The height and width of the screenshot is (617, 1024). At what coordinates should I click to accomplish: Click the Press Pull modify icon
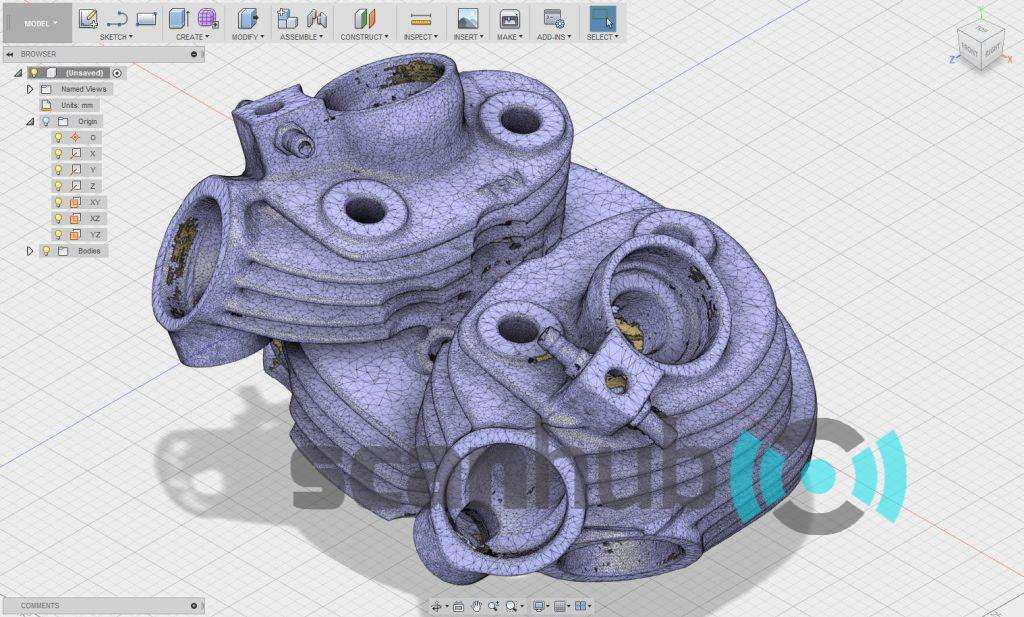pyautogui.click(x=249, y=18)
